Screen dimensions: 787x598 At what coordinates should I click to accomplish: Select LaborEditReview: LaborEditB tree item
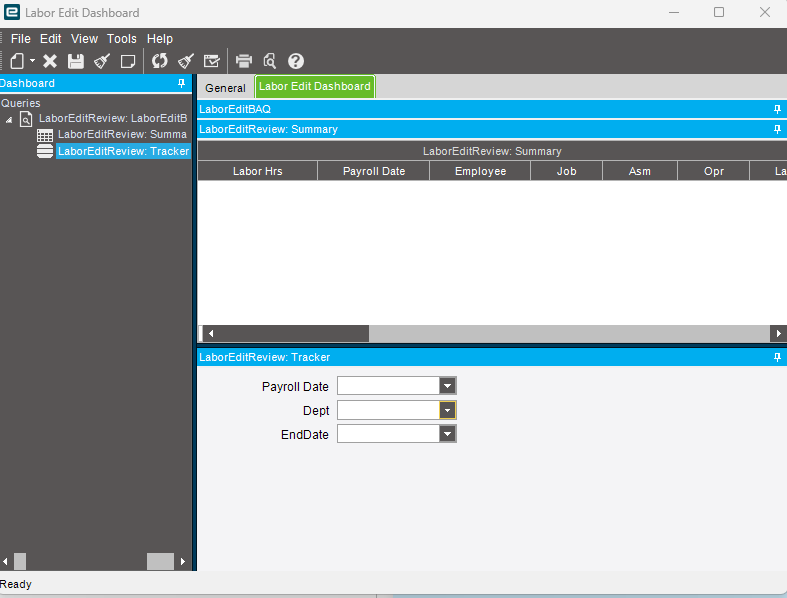coord(113,118)
